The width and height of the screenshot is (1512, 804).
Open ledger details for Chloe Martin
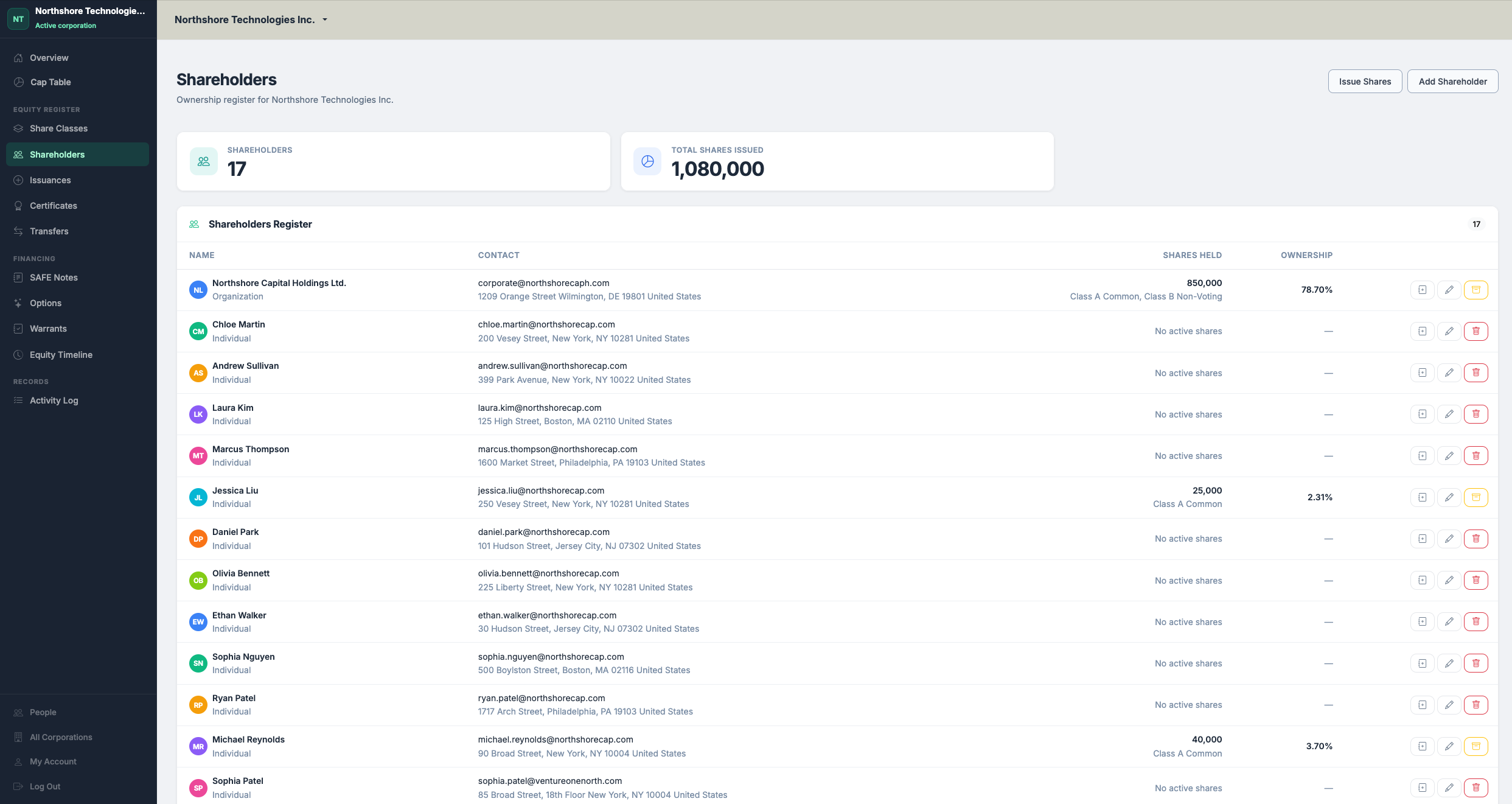[1422, 331]
